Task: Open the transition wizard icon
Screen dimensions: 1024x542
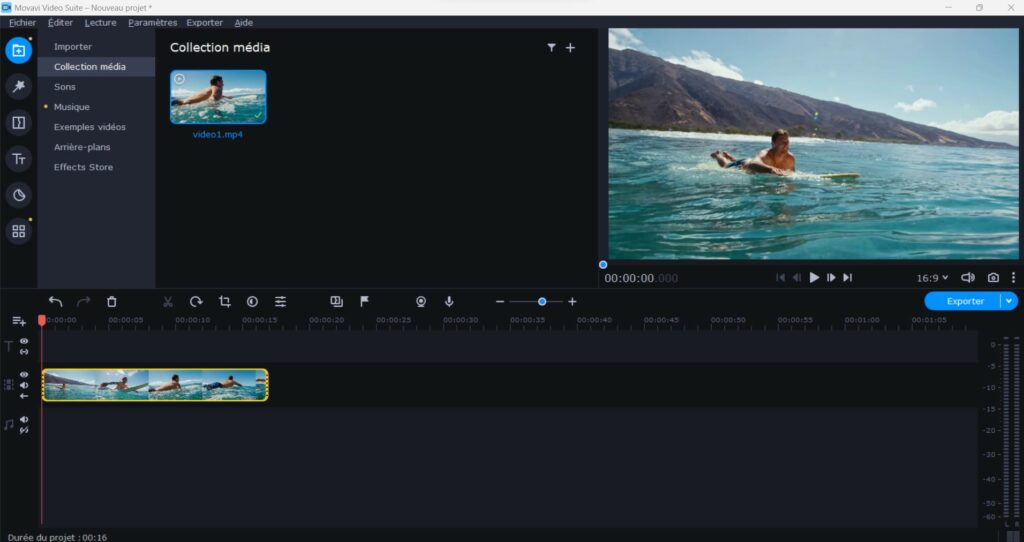Action: click(x=336, y=302)
